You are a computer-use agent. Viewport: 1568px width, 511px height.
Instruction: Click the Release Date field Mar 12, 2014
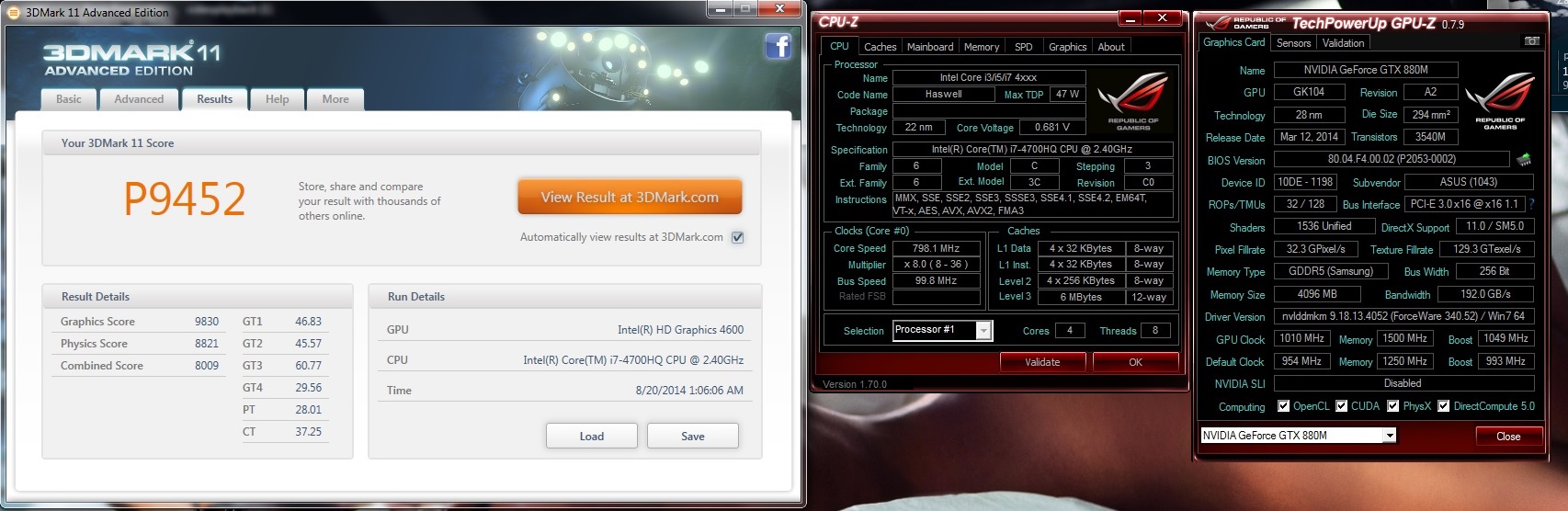1309,137
